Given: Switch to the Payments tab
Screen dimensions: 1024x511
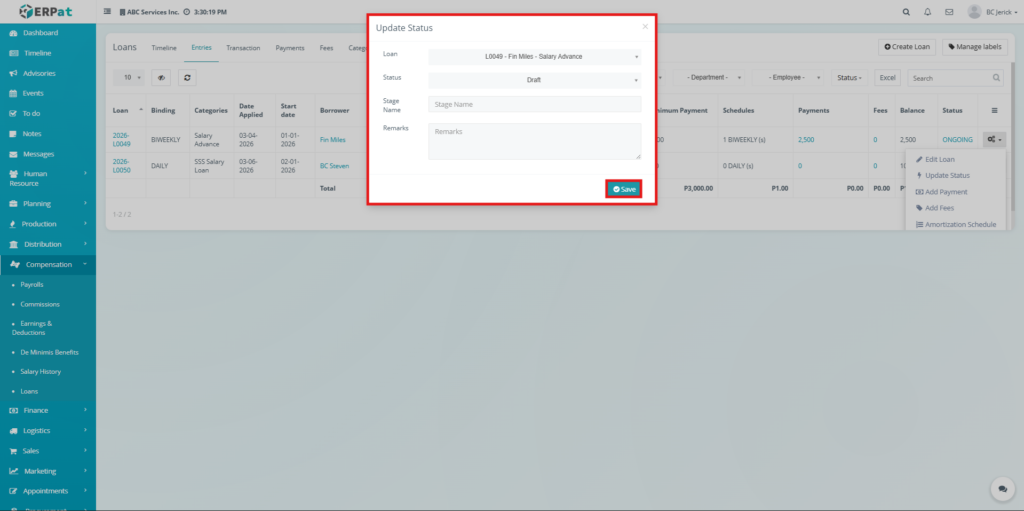Looking at the screenshot, I should (x=290, y=48).
